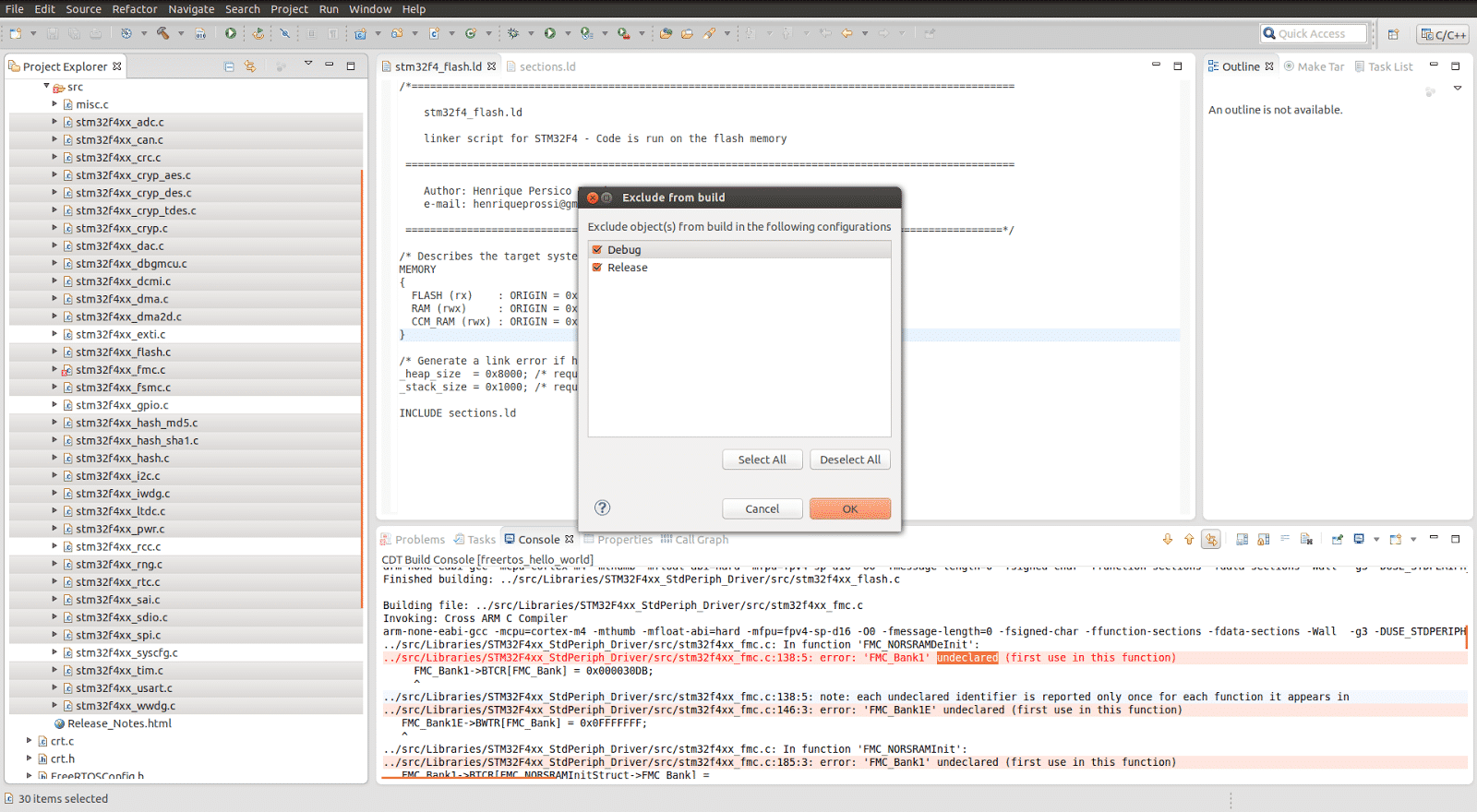Toggle Link with Editor in Project Explorer
The image size is (1477, 812).
(x=250, y=66)
